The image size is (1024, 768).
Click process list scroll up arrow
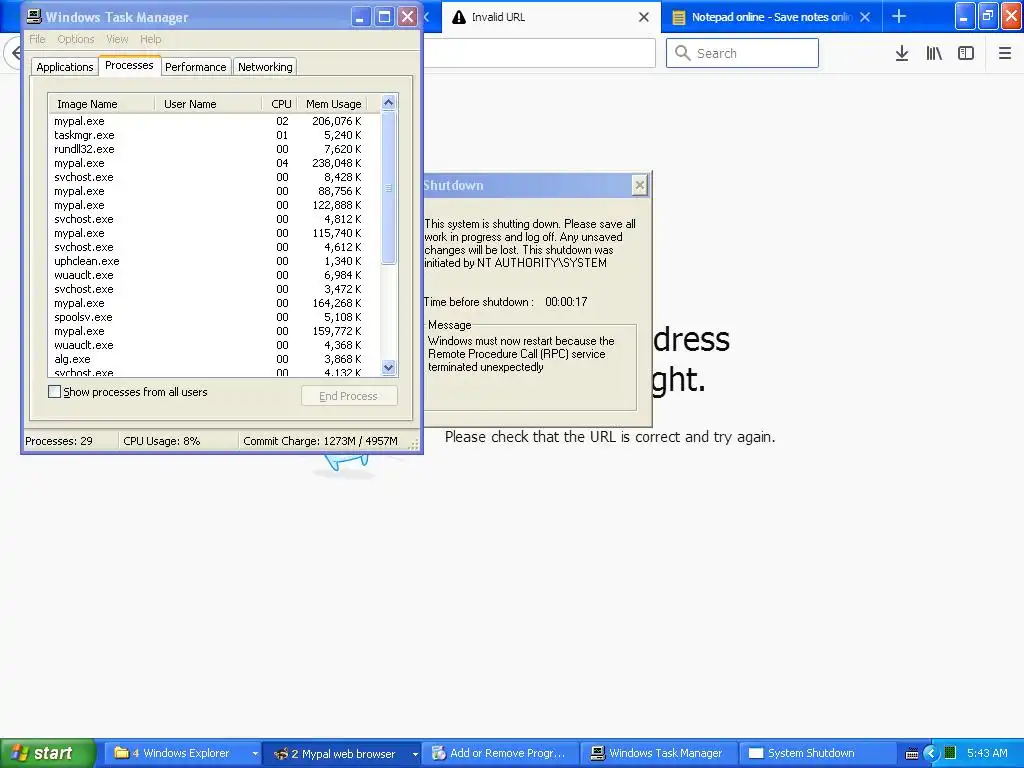tap(389, 103)
